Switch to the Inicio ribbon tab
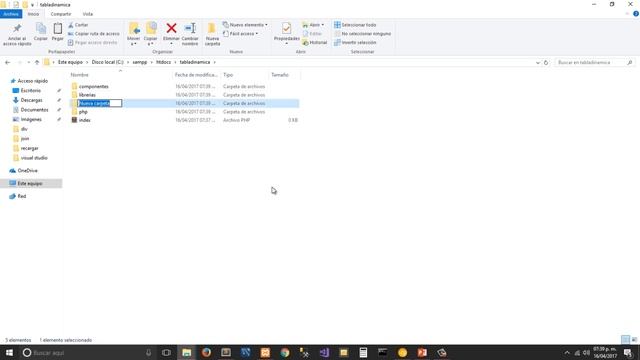Viewport: 640px width, 360px height. click(x=33, y=14)
